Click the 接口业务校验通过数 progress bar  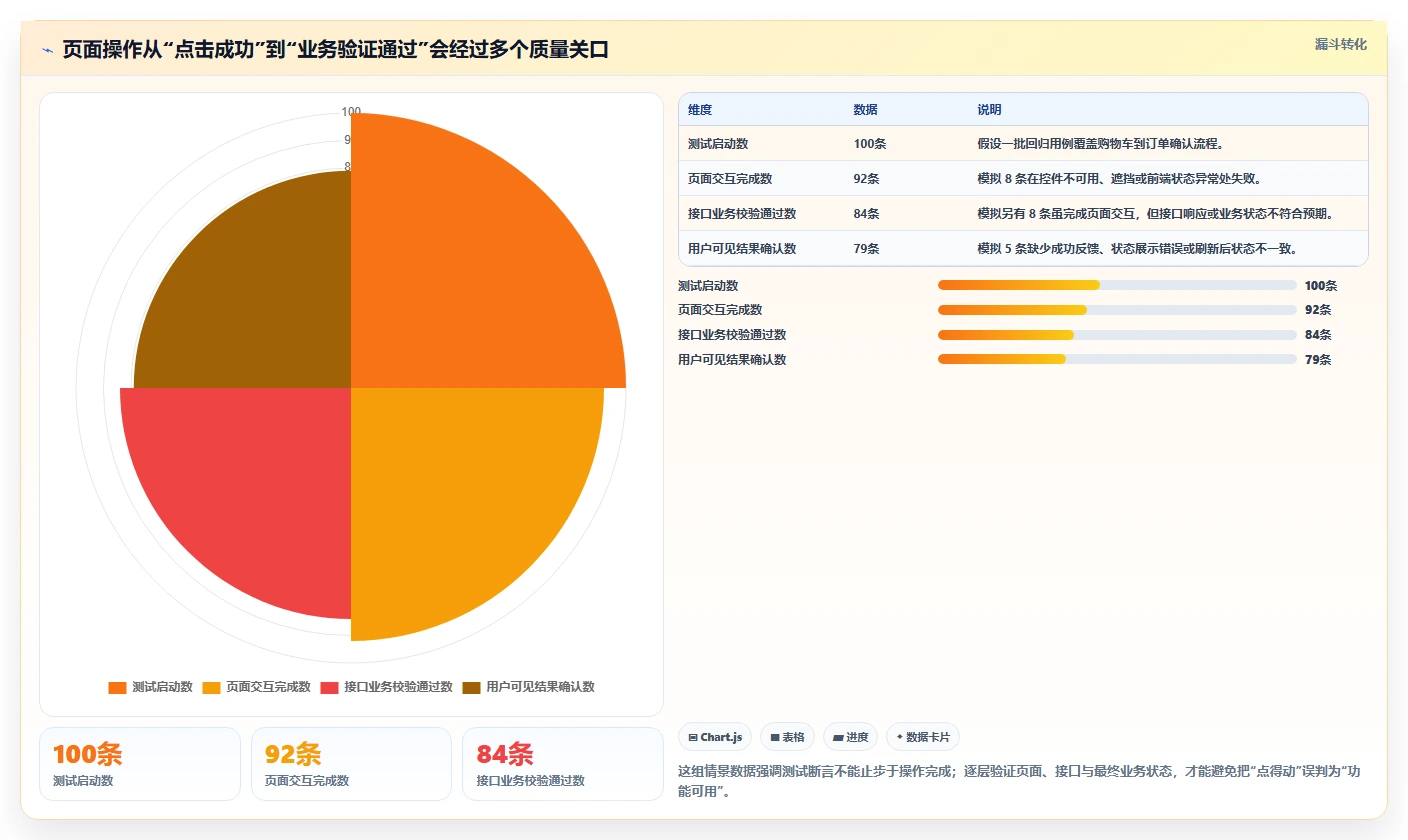coord(1117,335)
